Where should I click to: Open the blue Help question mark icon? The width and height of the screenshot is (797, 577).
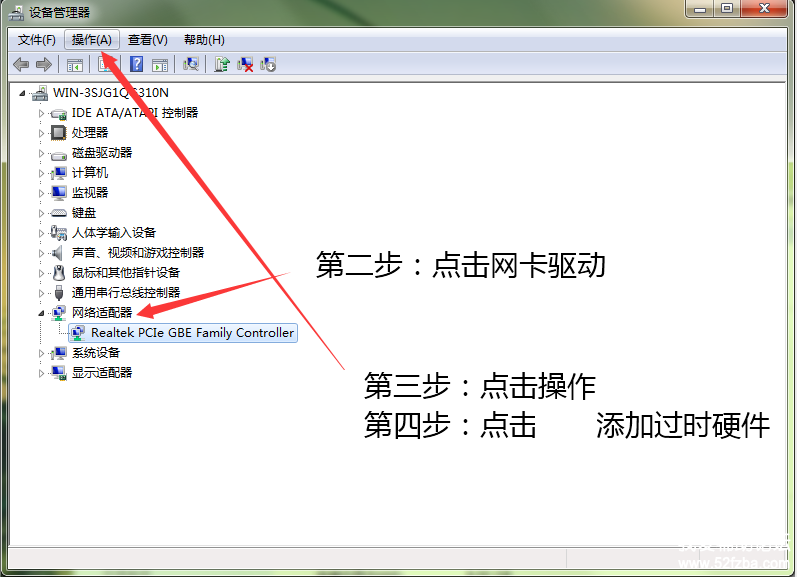click(x=137, y=65)
